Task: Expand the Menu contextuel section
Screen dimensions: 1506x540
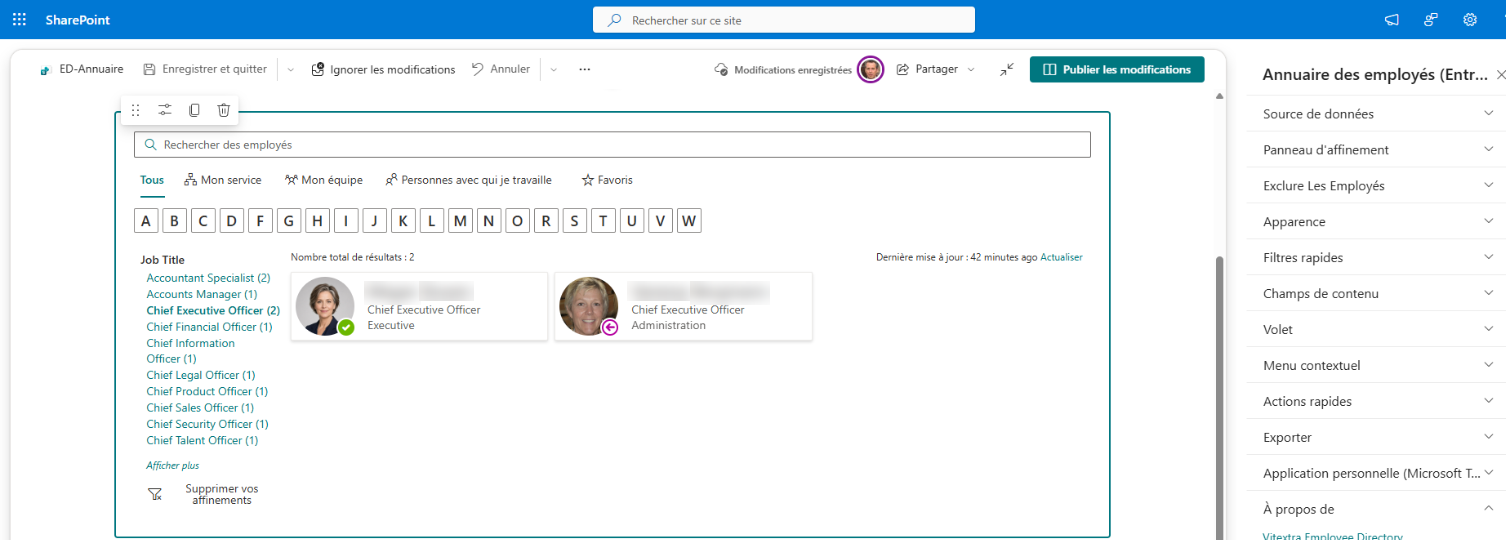Action: (1377, 366)
